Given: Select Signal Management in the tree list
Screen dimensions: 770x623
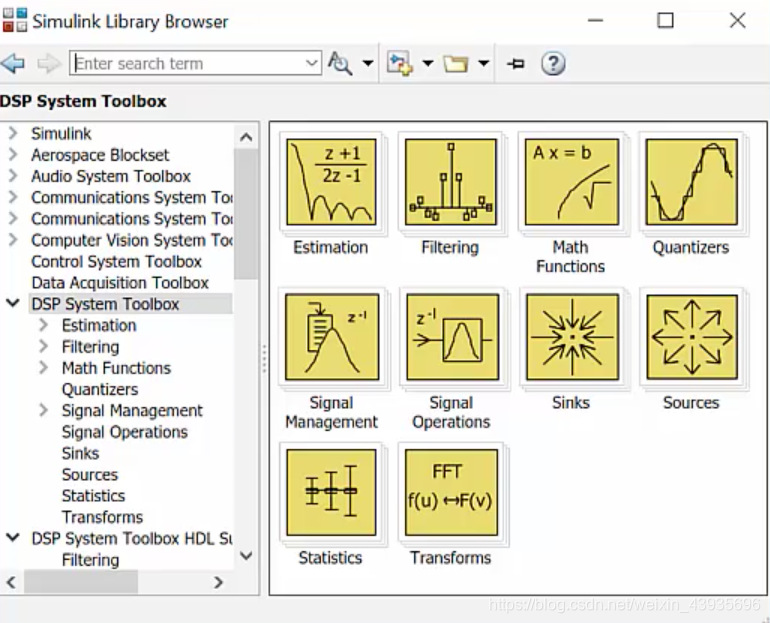Looking at the screenshot, I should pyautogui.click(x=132, y=410).
